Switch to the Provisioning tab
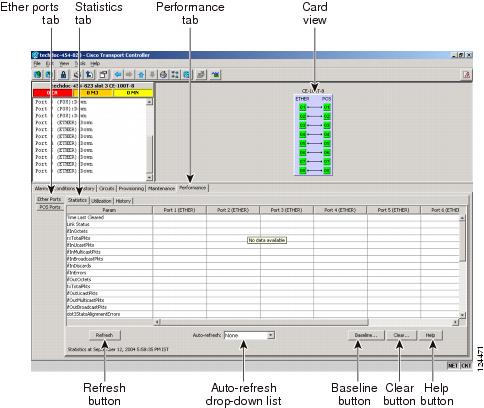484x408 pixels. coord(131,188)
